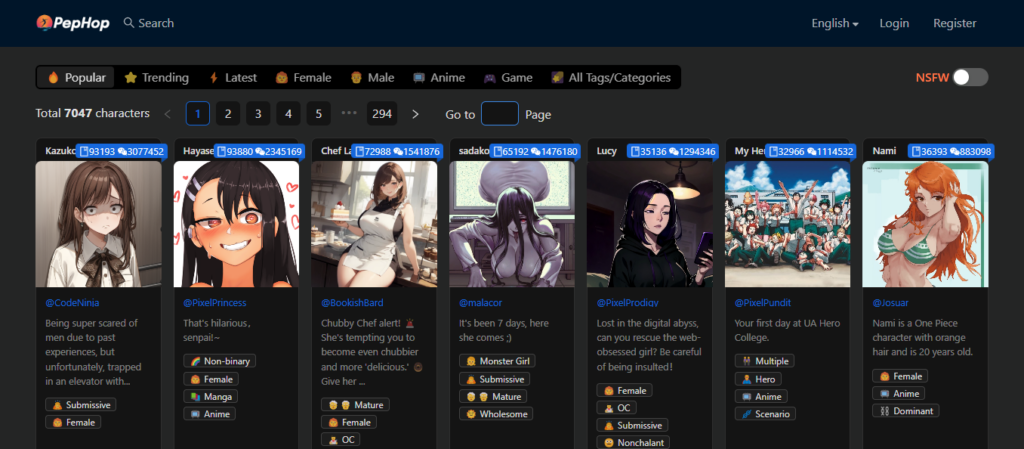Screen dimensions: 1024x449
Task: Visit @CodeNinja creator profile
Action: pyautogui.click(x=72, y=303)
